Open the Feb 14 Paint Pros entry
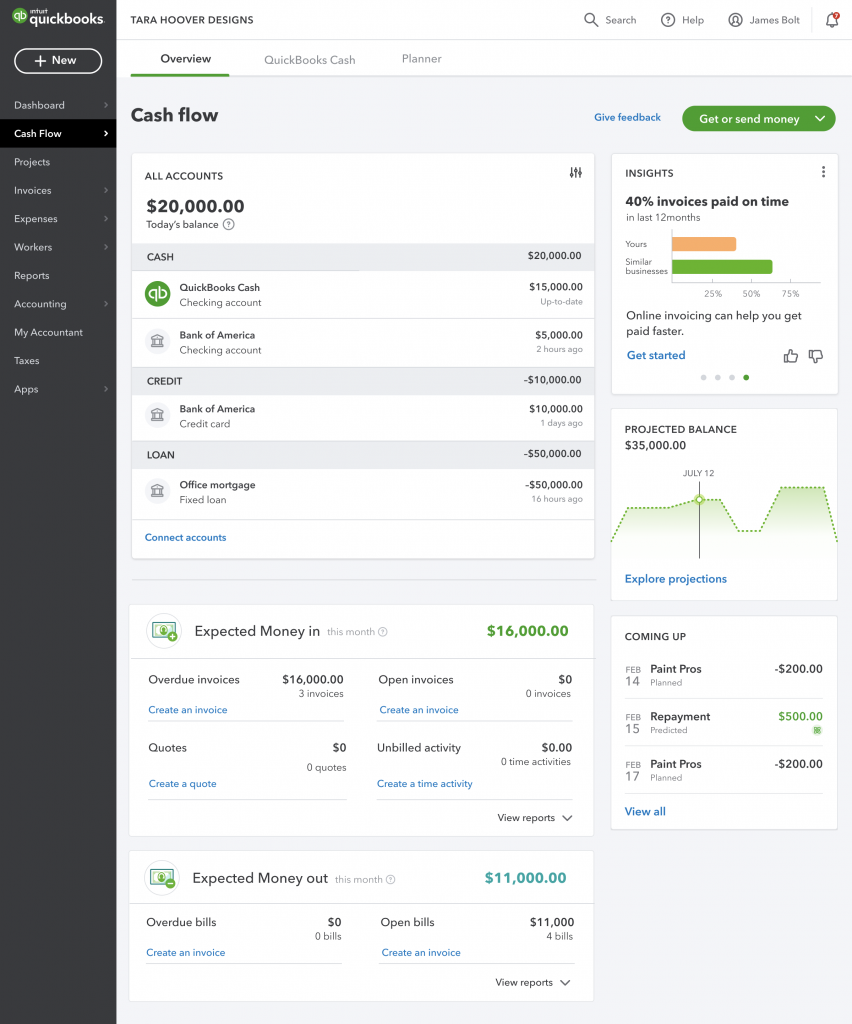The height and width of the screenshot is (1024, 852). click(723, 675)
